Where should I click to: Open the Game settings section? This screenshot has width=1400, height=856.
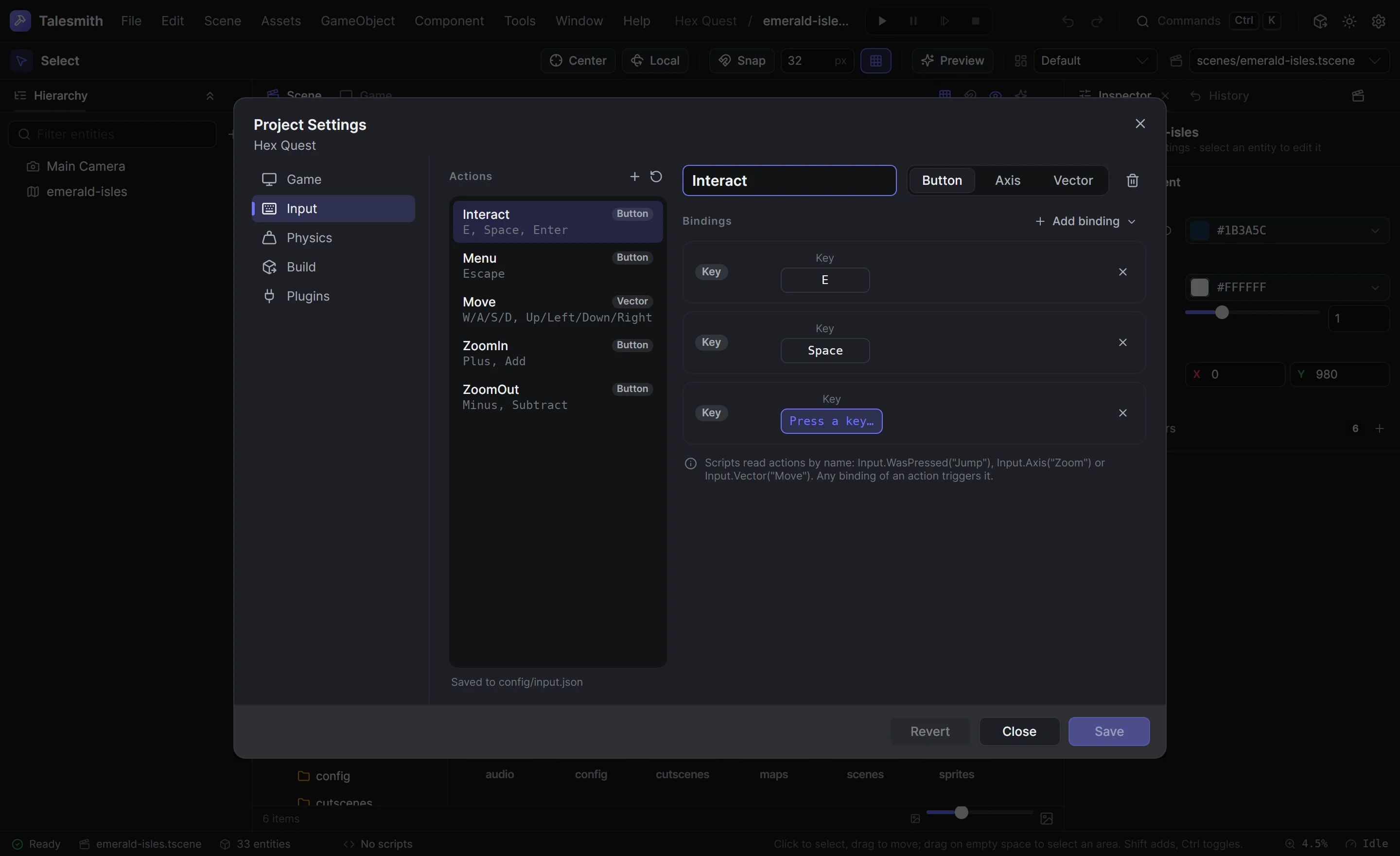tap(333, 179)
